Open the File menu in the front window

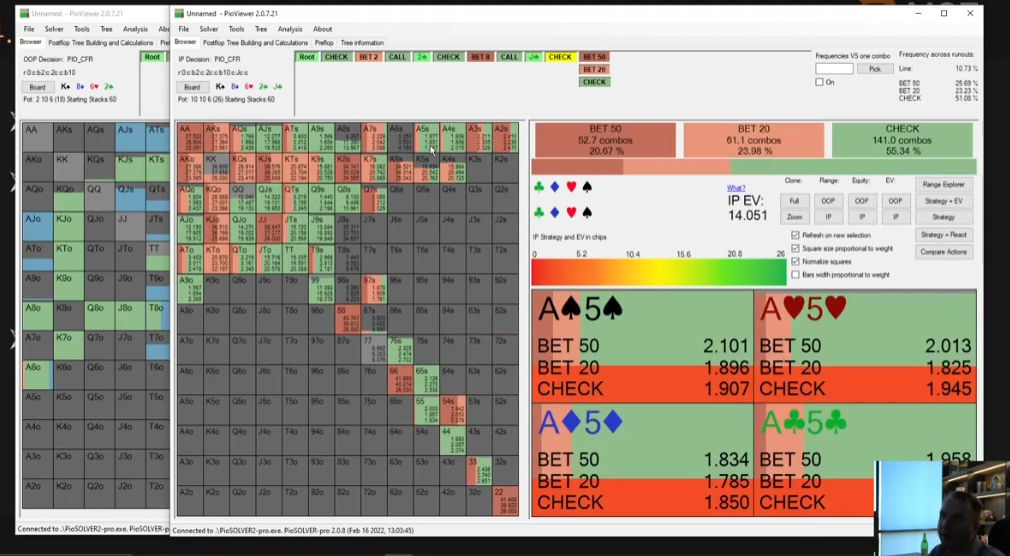coord(184,29)
